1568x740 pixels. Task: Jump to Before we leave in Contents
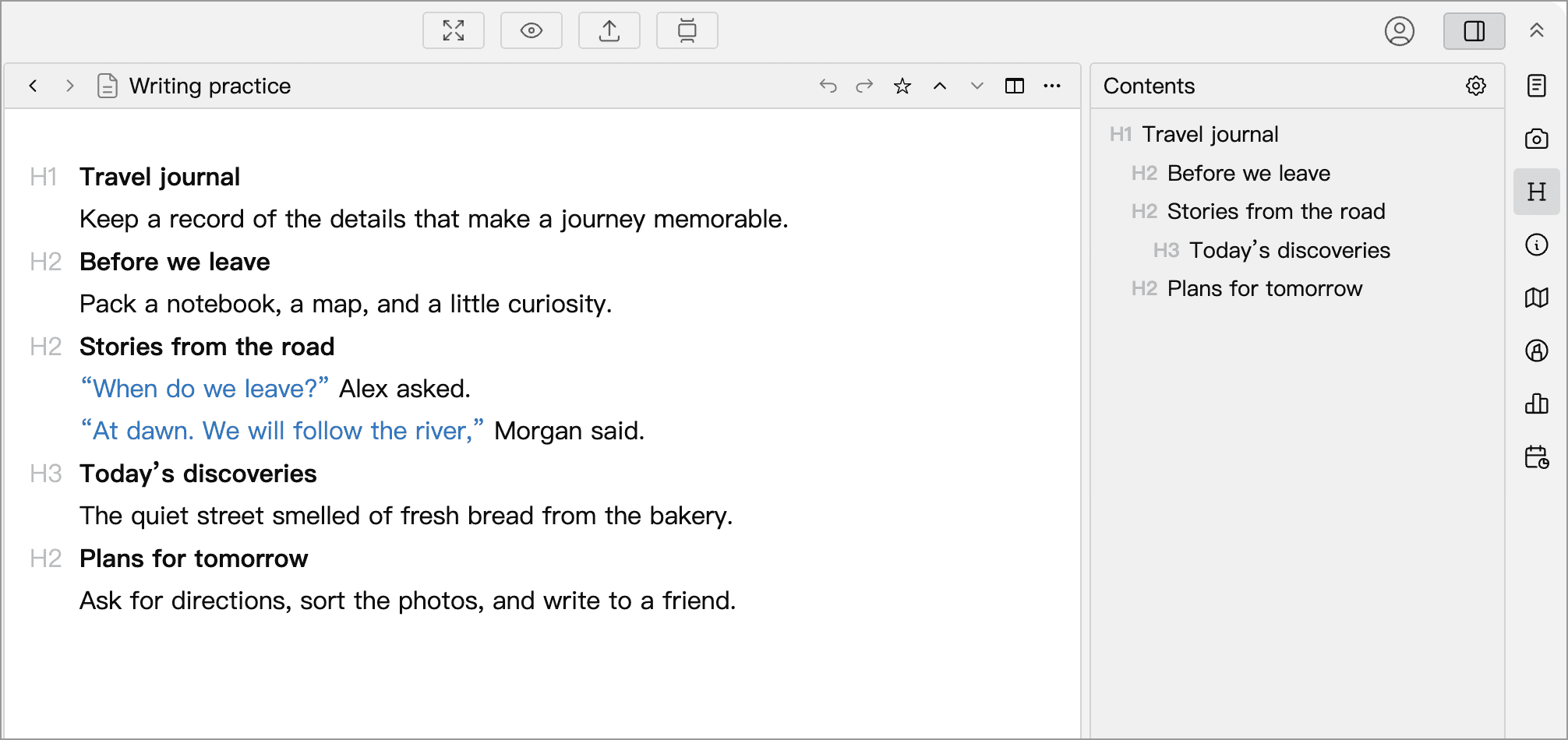[x=1248, y=173]
